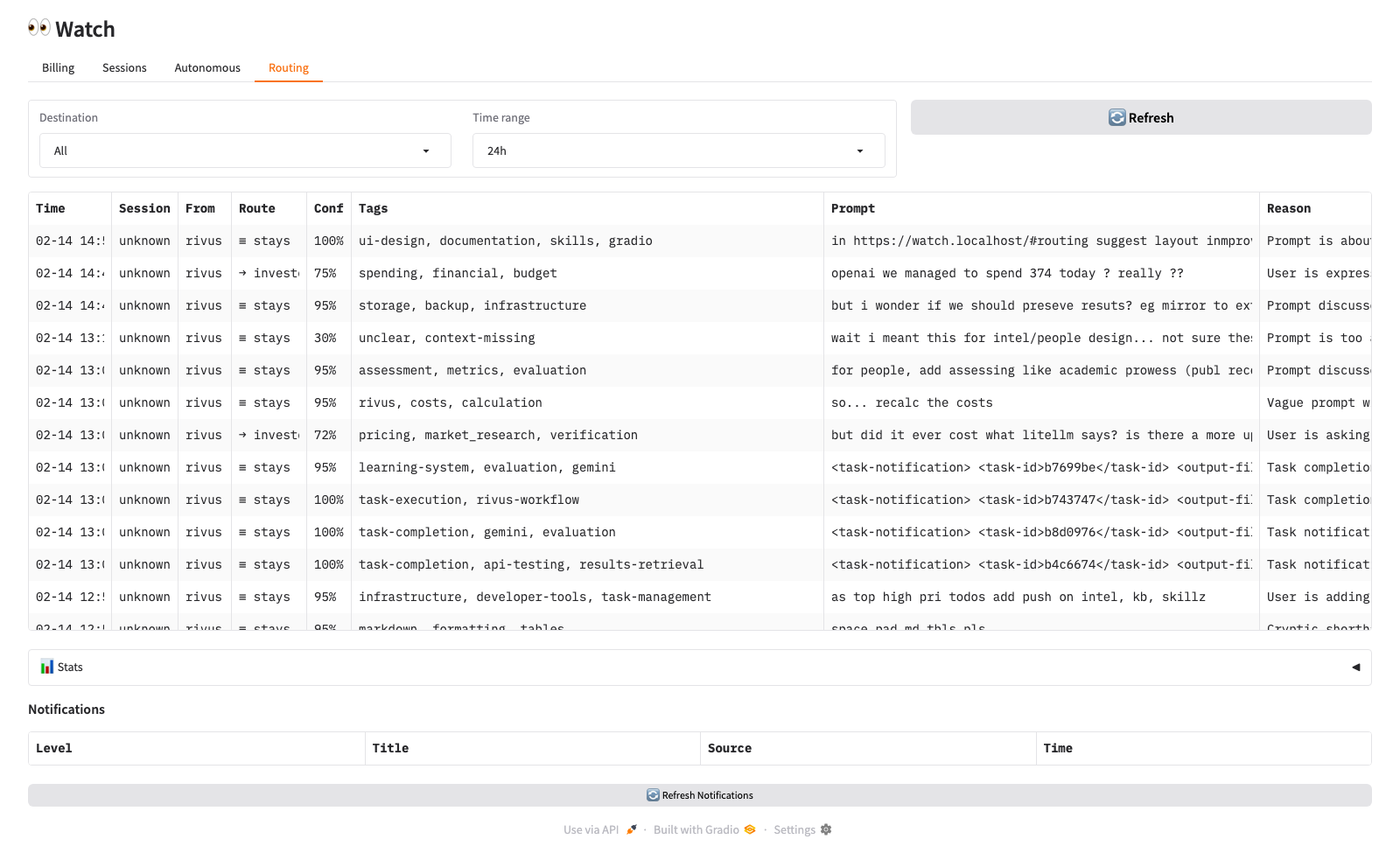
Task: Open the Built with Gradio link
Action: pyautogui.click(x=696, y=829)
